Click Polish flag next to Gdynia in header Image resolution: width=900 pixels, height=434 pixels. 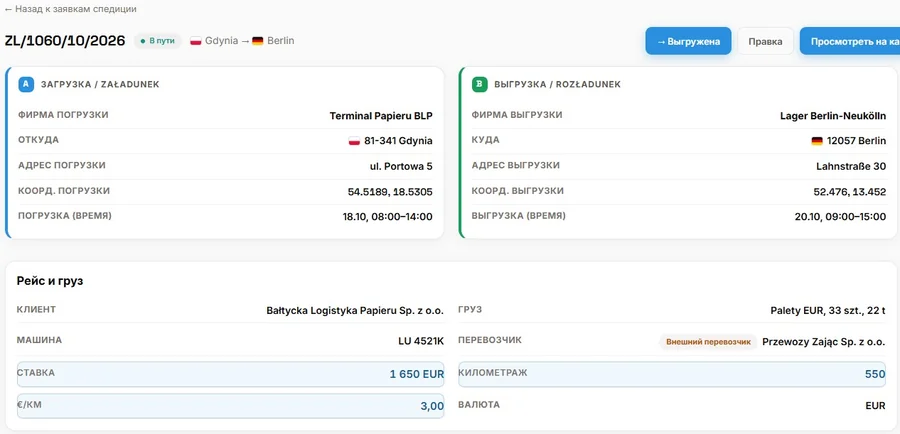click(196, 41)
